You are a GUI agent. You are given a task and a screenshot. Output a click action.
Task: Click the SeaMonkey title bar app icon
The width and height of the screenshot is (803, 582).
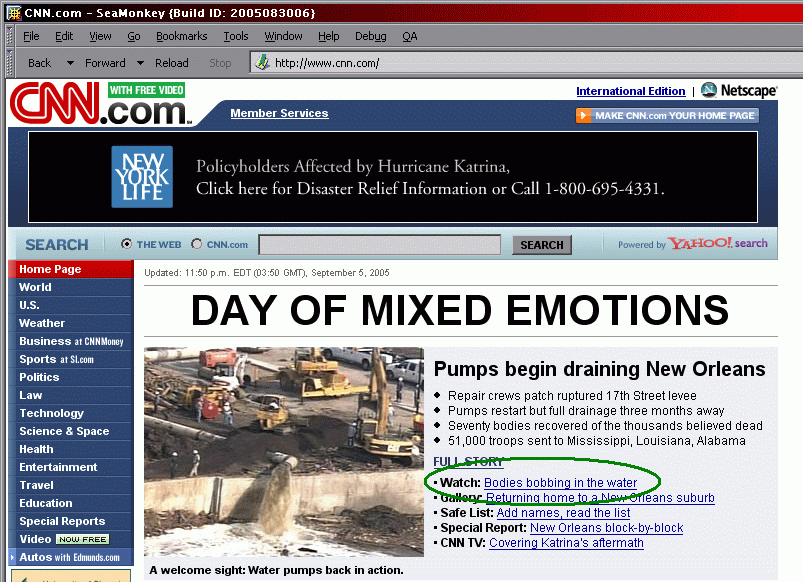point(14,13)
